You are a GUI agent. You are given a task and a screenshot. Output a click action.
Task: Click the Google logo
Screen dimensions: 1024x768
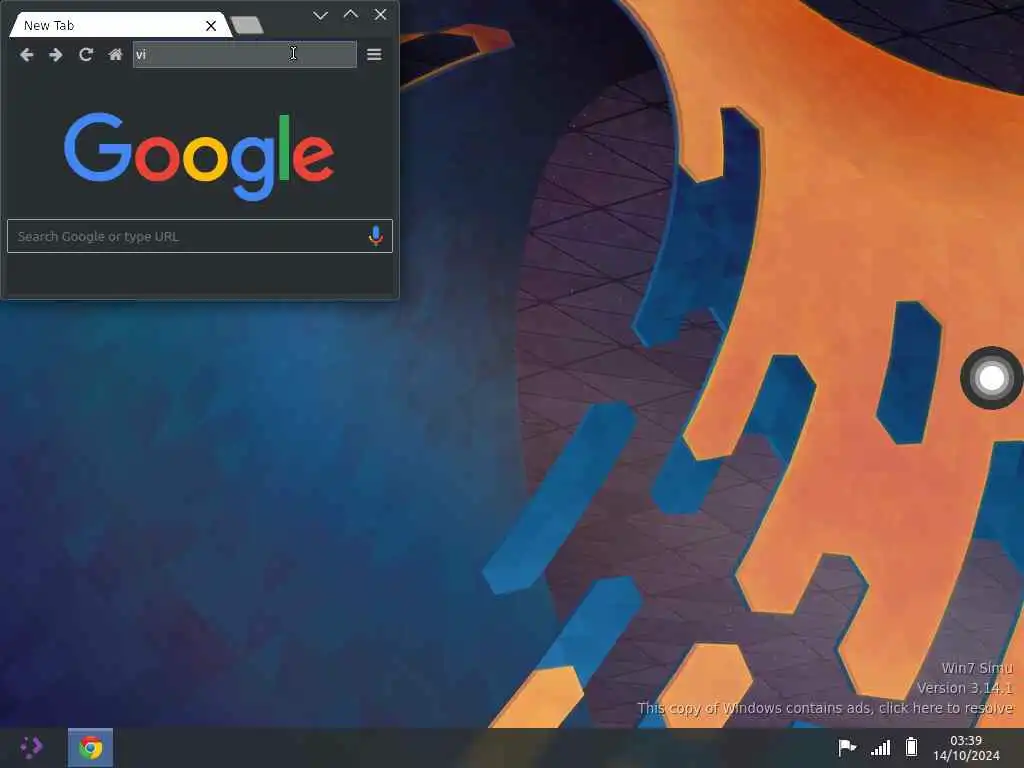point(199,157)
